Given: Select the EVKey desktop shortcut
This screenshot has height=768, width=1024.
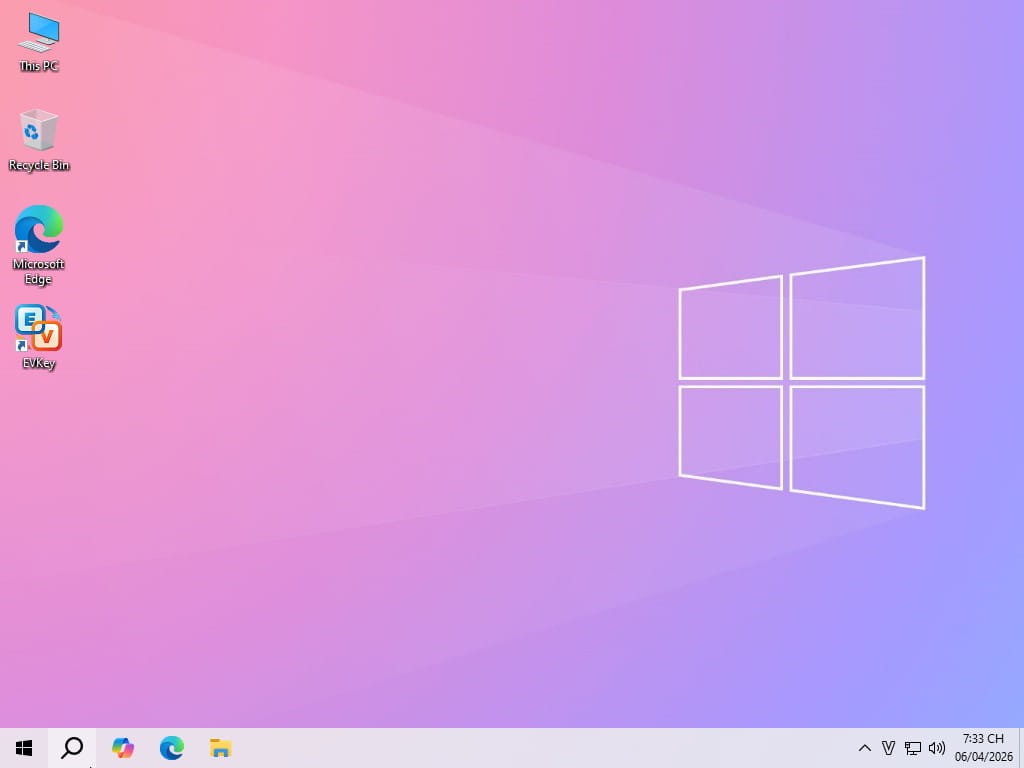Looking at the screenshot, I should click(39, 337).
